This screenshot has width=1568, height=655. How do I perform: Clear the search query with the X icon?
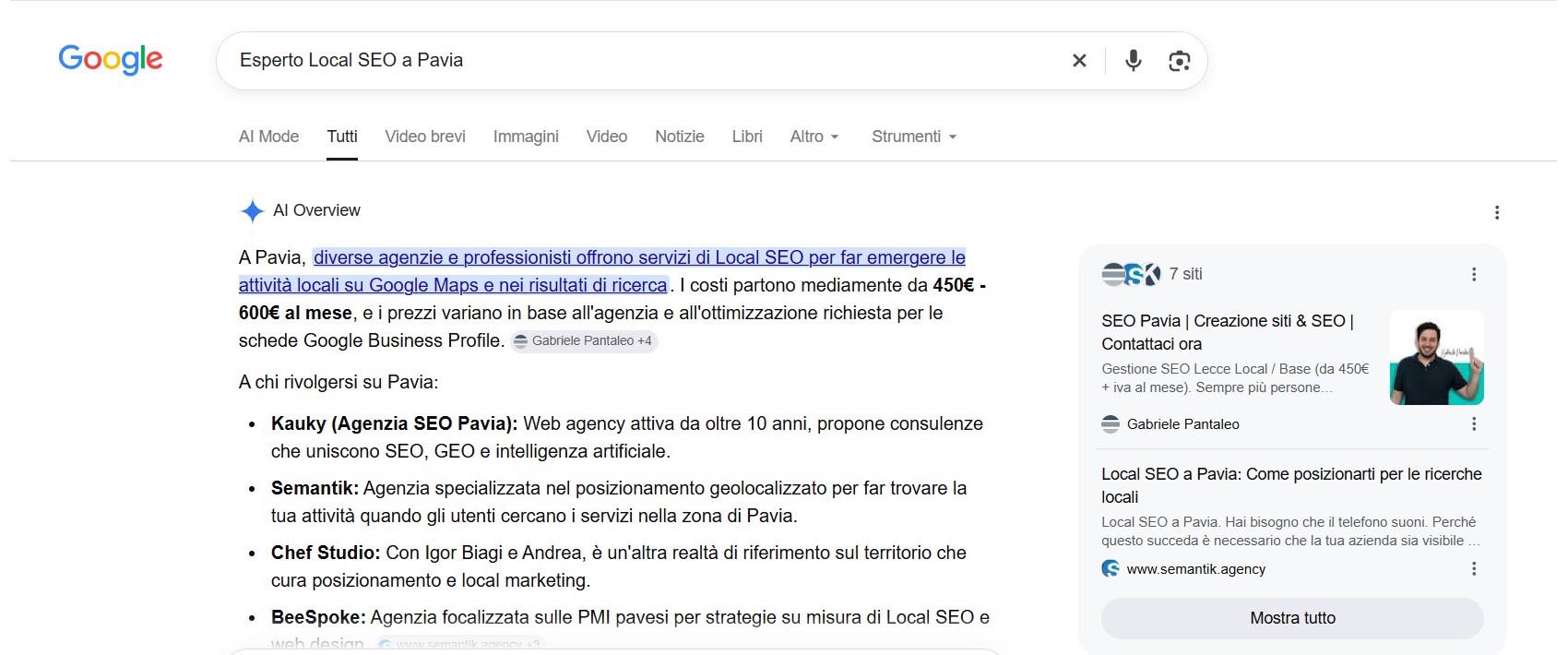pyautogui.click(x=1079, y=60)
